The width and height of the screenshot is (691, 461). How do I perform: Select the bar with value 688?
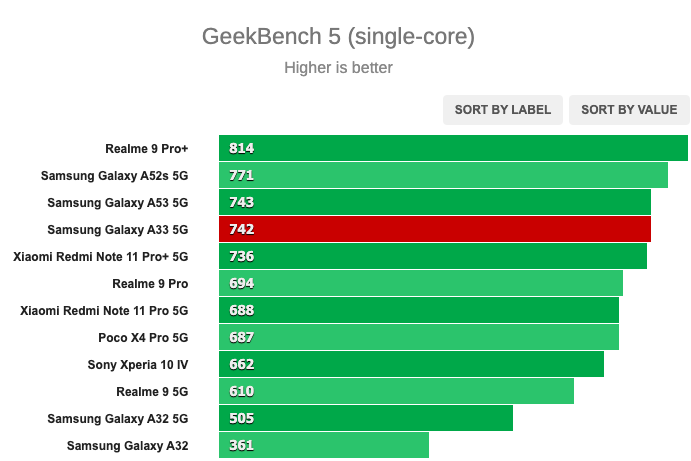click(419, 310)
